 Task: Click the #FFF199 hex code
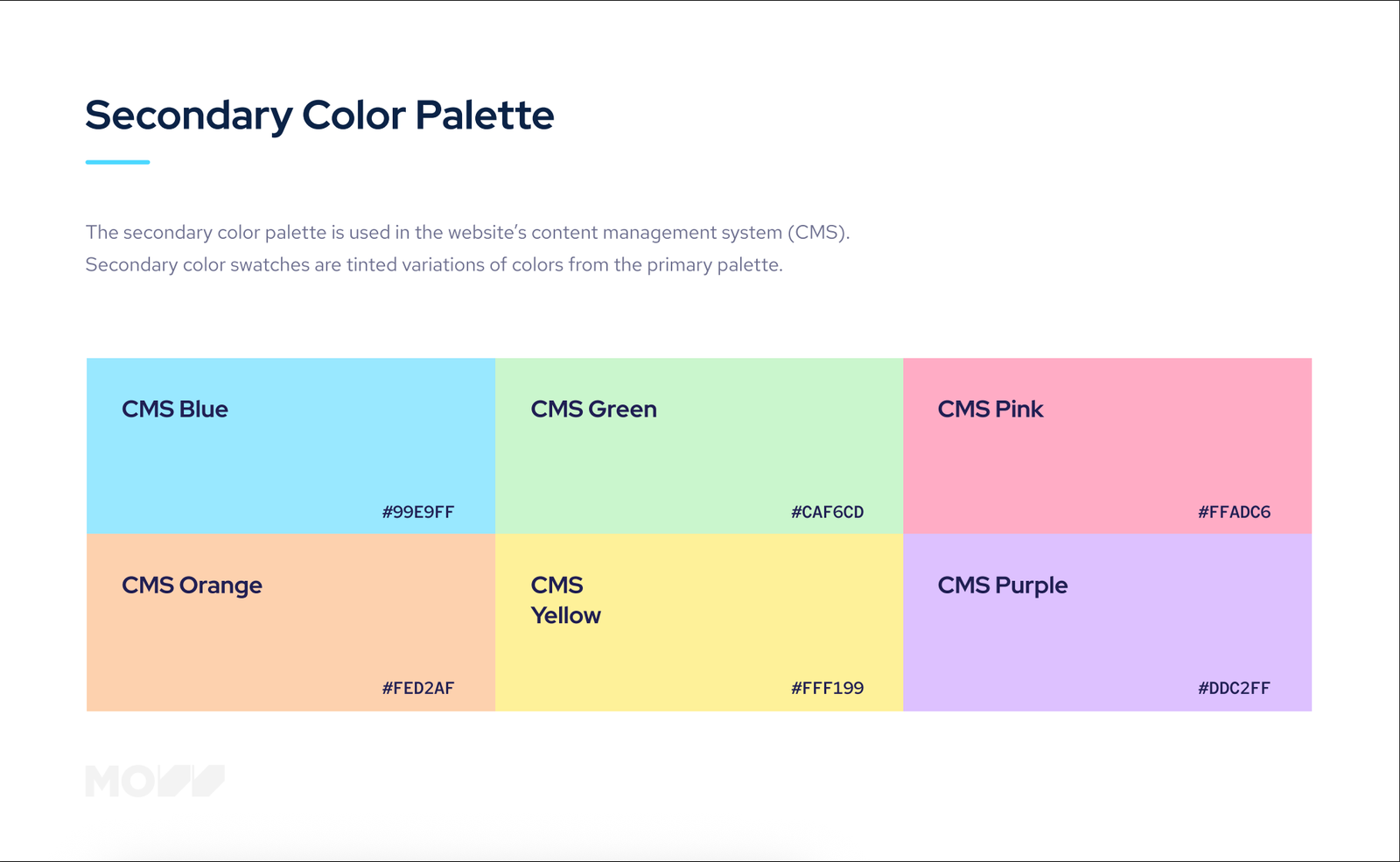click(x=827, y=688)
